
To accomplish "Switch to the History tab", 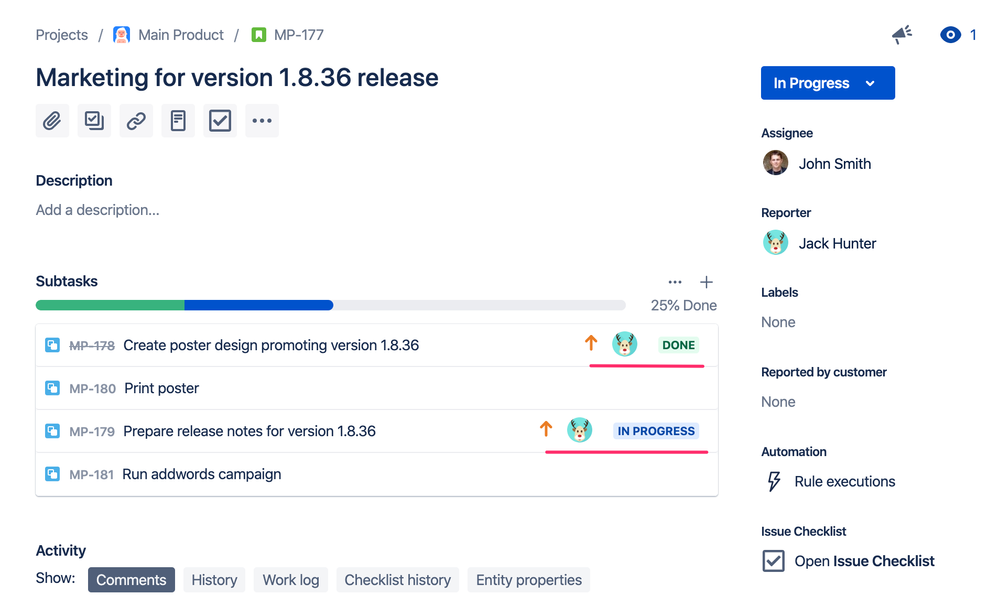I will [x=214, y=579].
